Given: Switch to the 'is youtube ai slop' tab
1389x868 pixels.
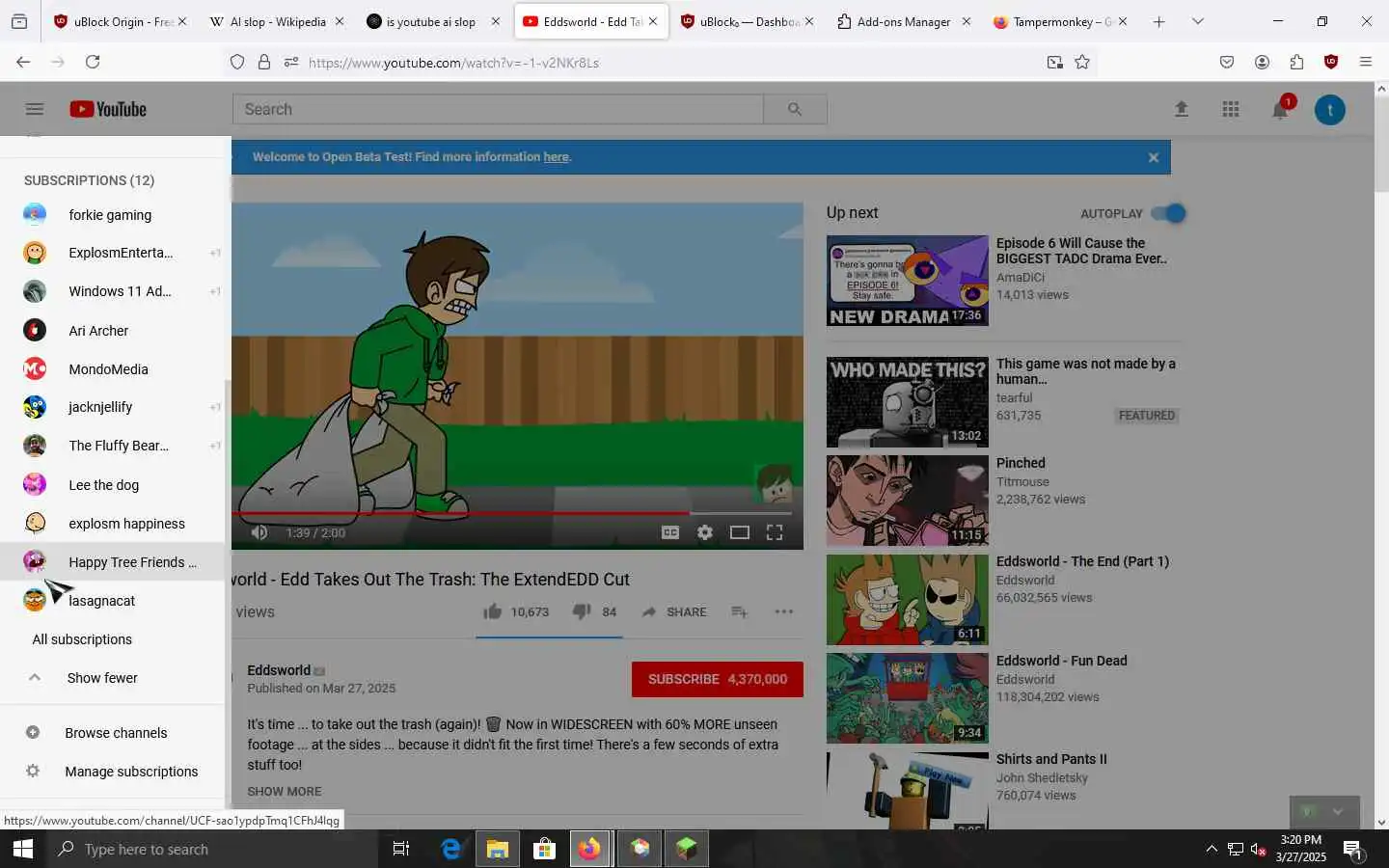Looking at the screenshot, I should click(432, 21).
